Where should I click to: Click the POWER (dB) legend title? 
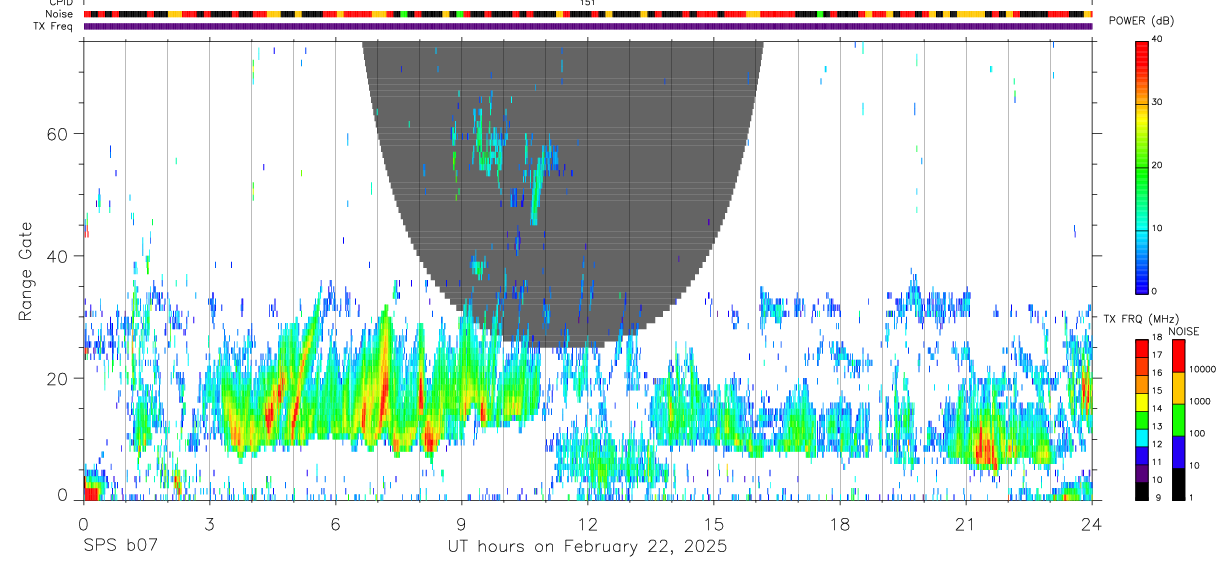tap(1141, 21)
